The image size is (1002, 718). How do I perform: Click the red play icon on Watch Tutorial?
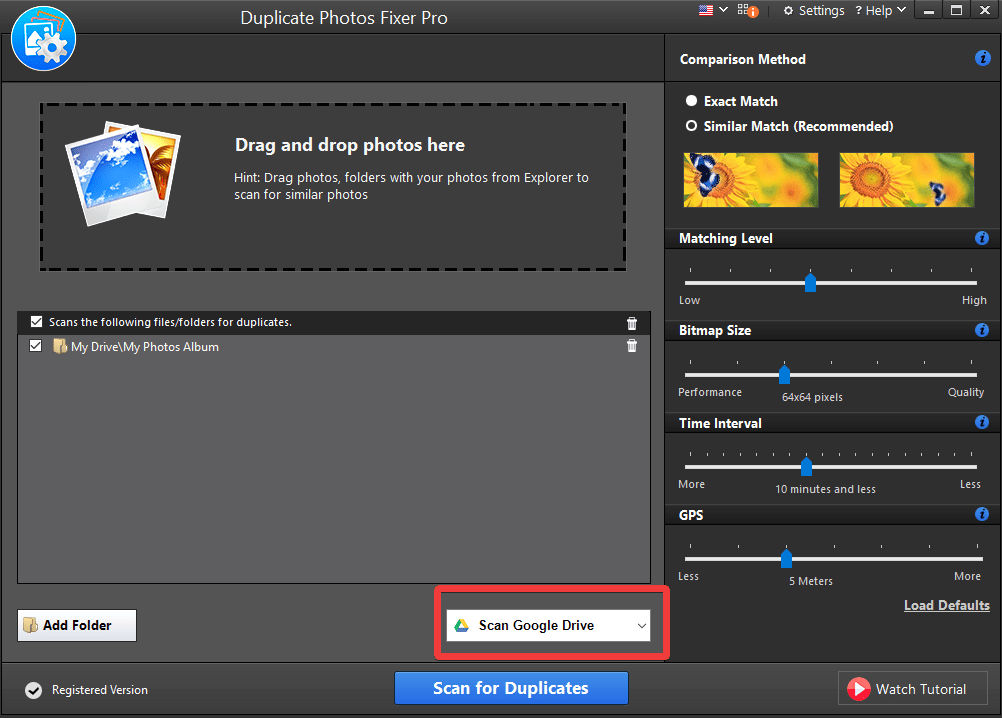858,689
